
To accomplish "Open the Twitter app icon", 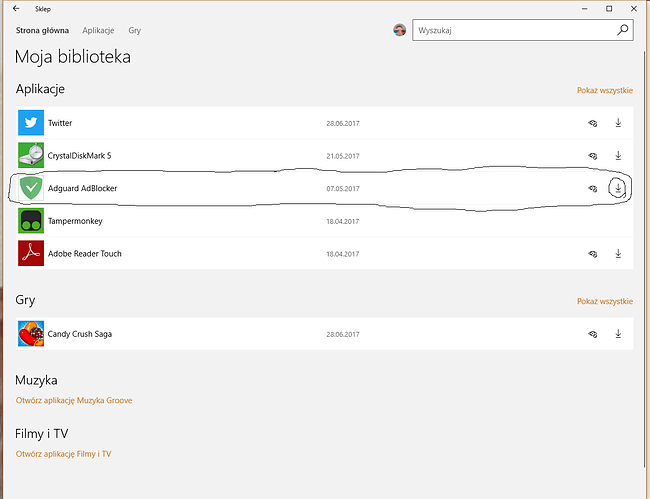I will (31, 123).
